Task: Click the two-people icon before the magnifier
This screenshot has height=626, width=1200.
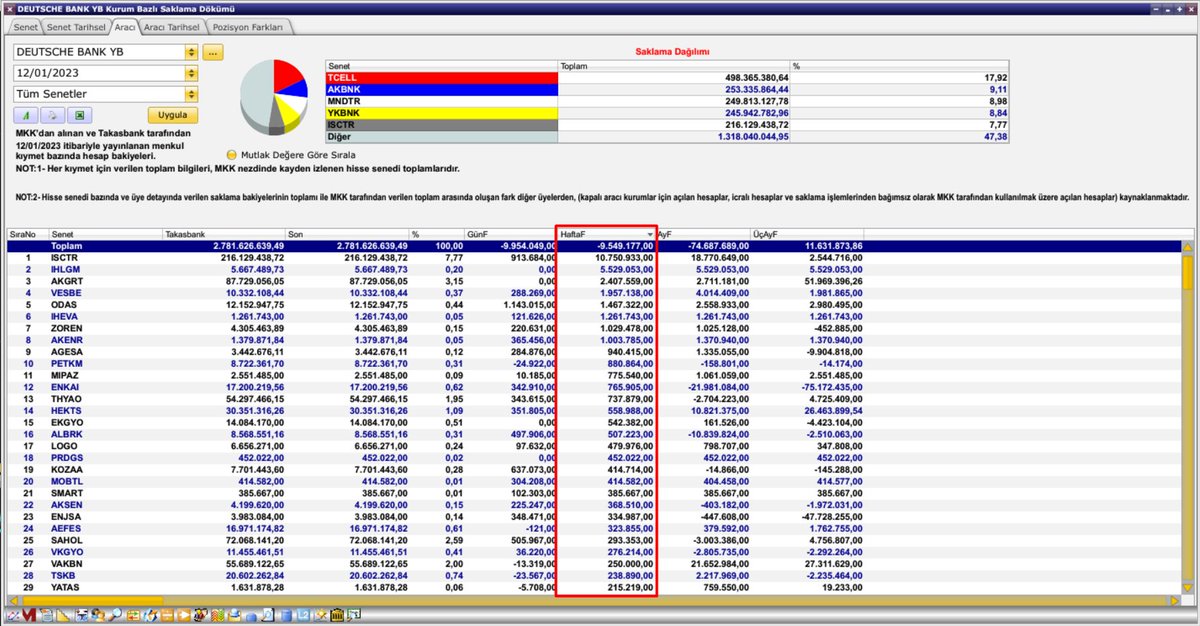Action: 98,615
